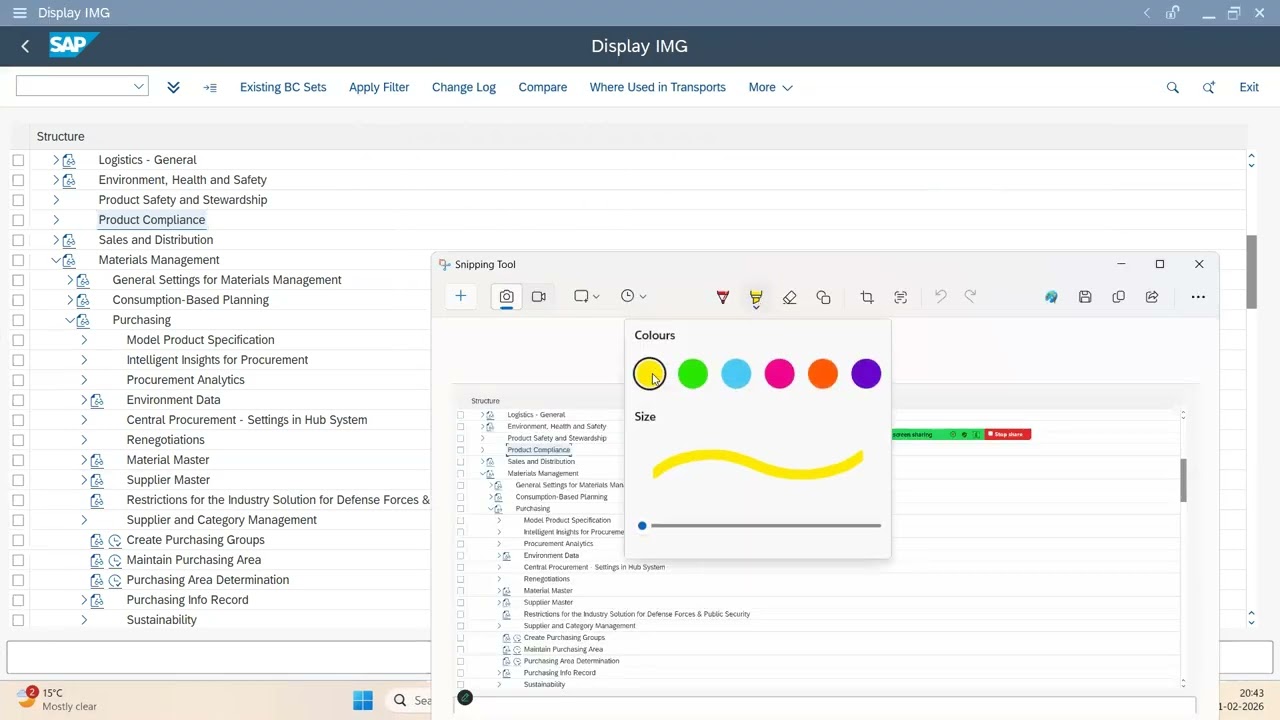Screen dimensions: 1280x720
Task: Open weather widget on taskbar
Action: pyautogui.click(x=57, y=699)
